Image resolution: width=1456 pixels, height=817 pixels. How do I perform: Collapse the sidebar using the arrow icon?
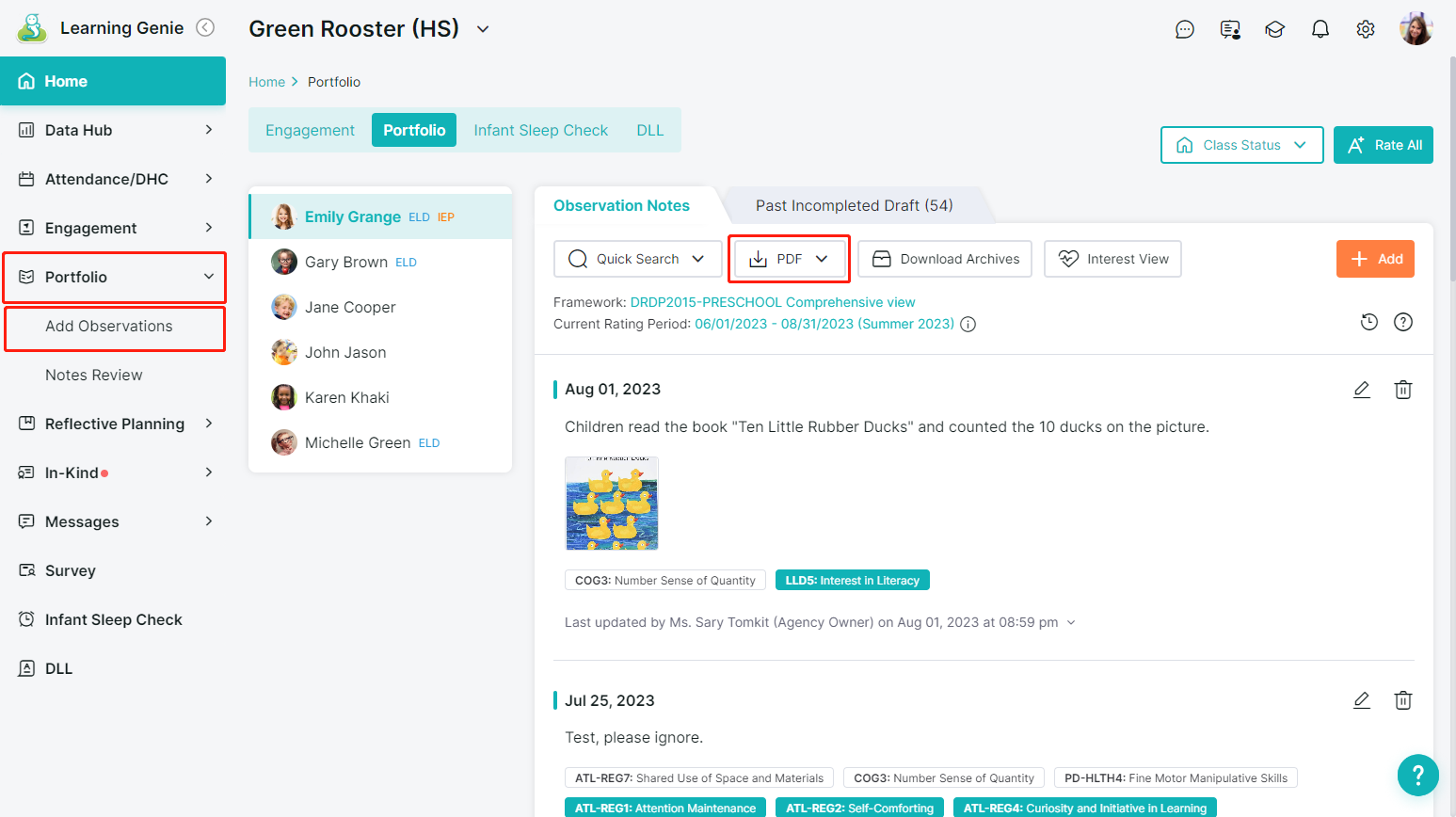point(205,28)
